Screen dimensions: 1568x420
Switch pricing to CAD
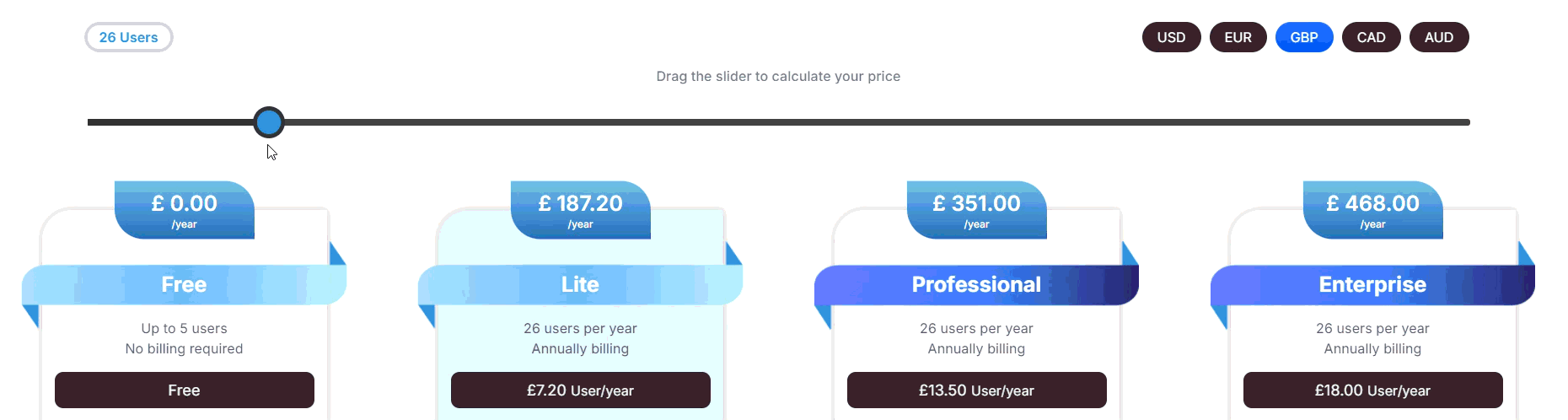pos(1371,37)
